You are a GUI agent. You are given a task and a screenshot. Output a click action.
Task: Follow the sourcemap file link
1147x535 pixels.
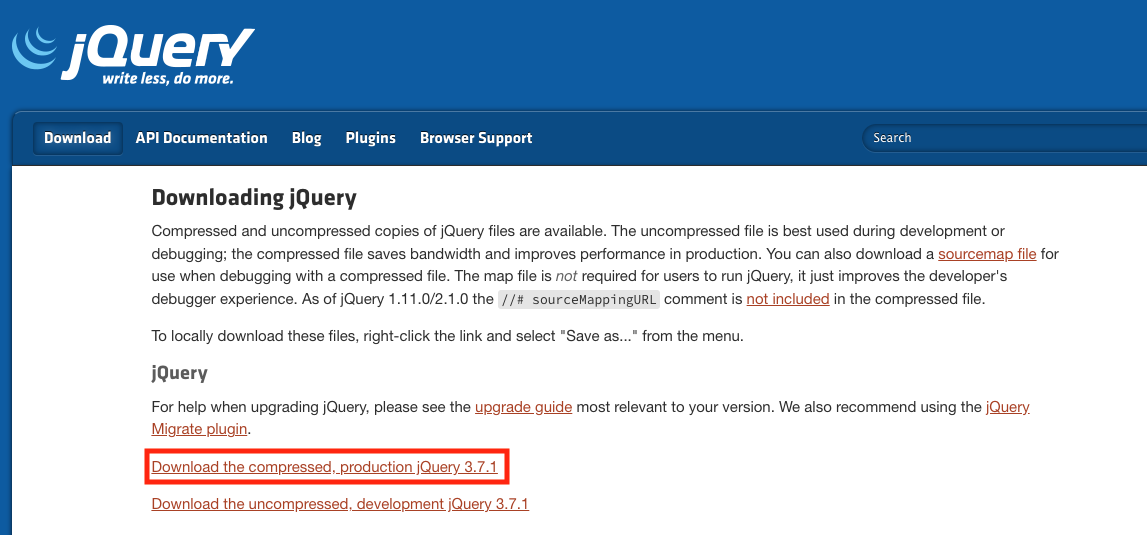tap(987, 254)
